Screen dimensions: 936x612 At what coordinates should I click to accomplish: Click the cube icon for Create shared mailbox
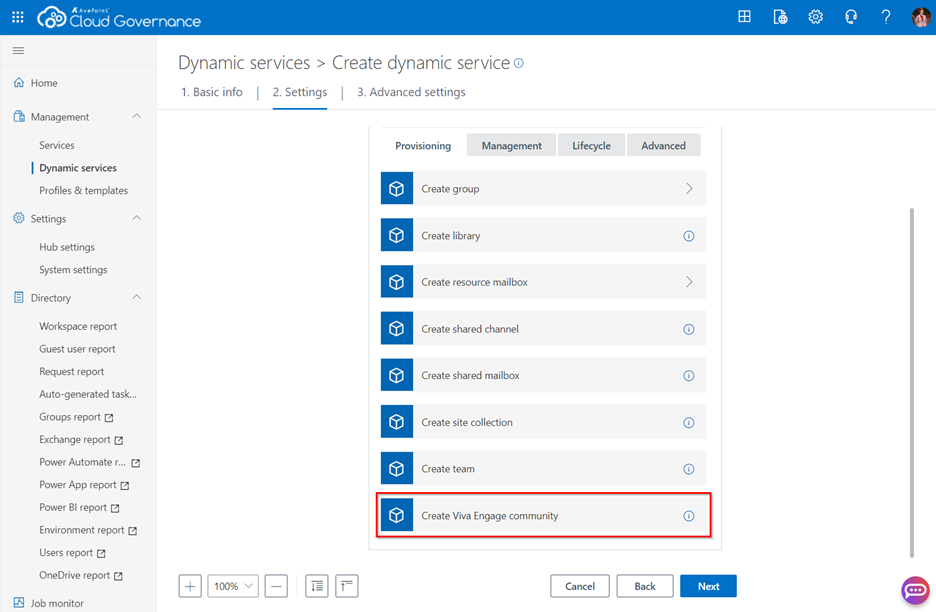tap(397, 375)
